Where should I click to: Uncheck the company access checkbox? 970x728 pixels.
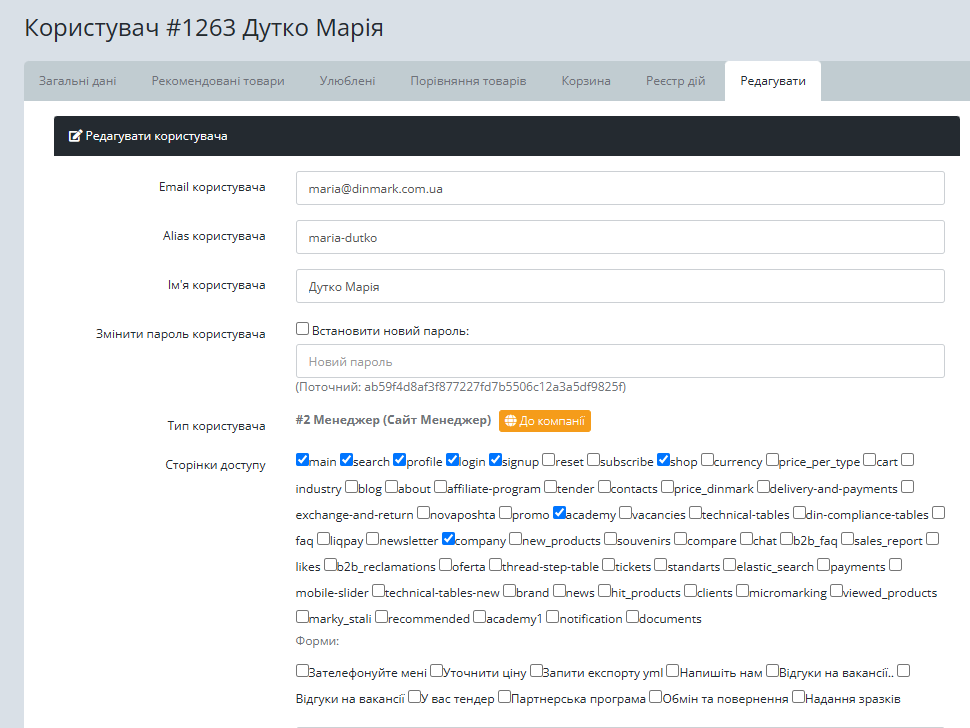(449, 539)
